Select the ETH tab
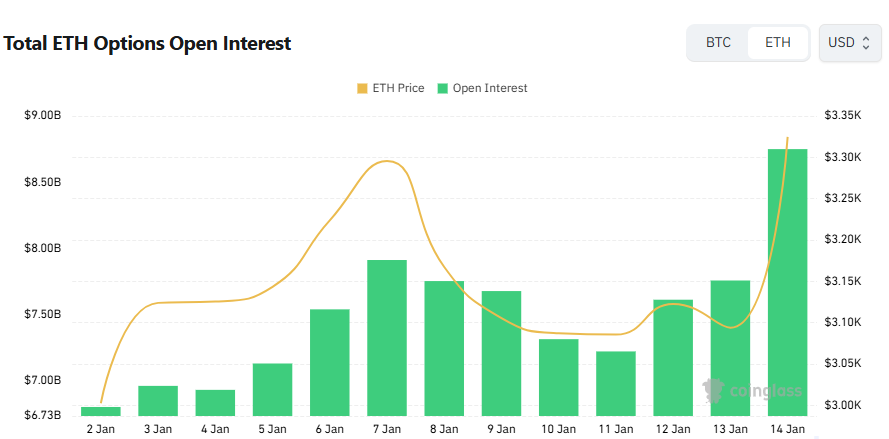The width and height of the screenshot is (889, 439). (777, 43)
